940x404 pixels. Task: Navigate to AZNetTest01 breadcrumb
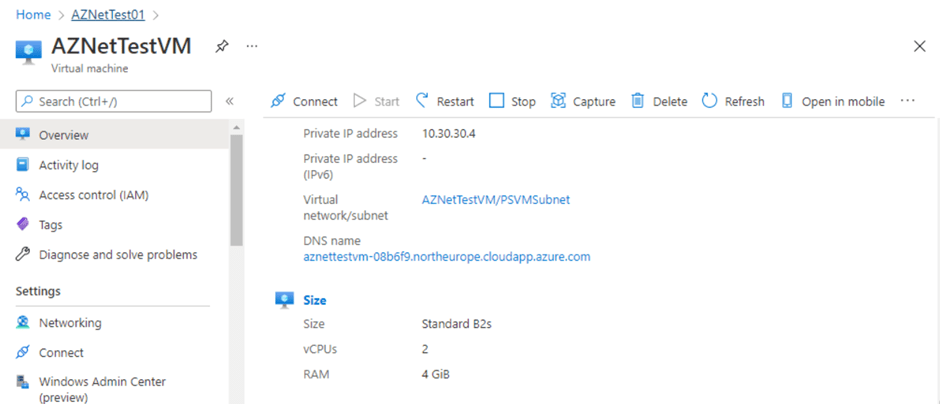coord(108,15)
